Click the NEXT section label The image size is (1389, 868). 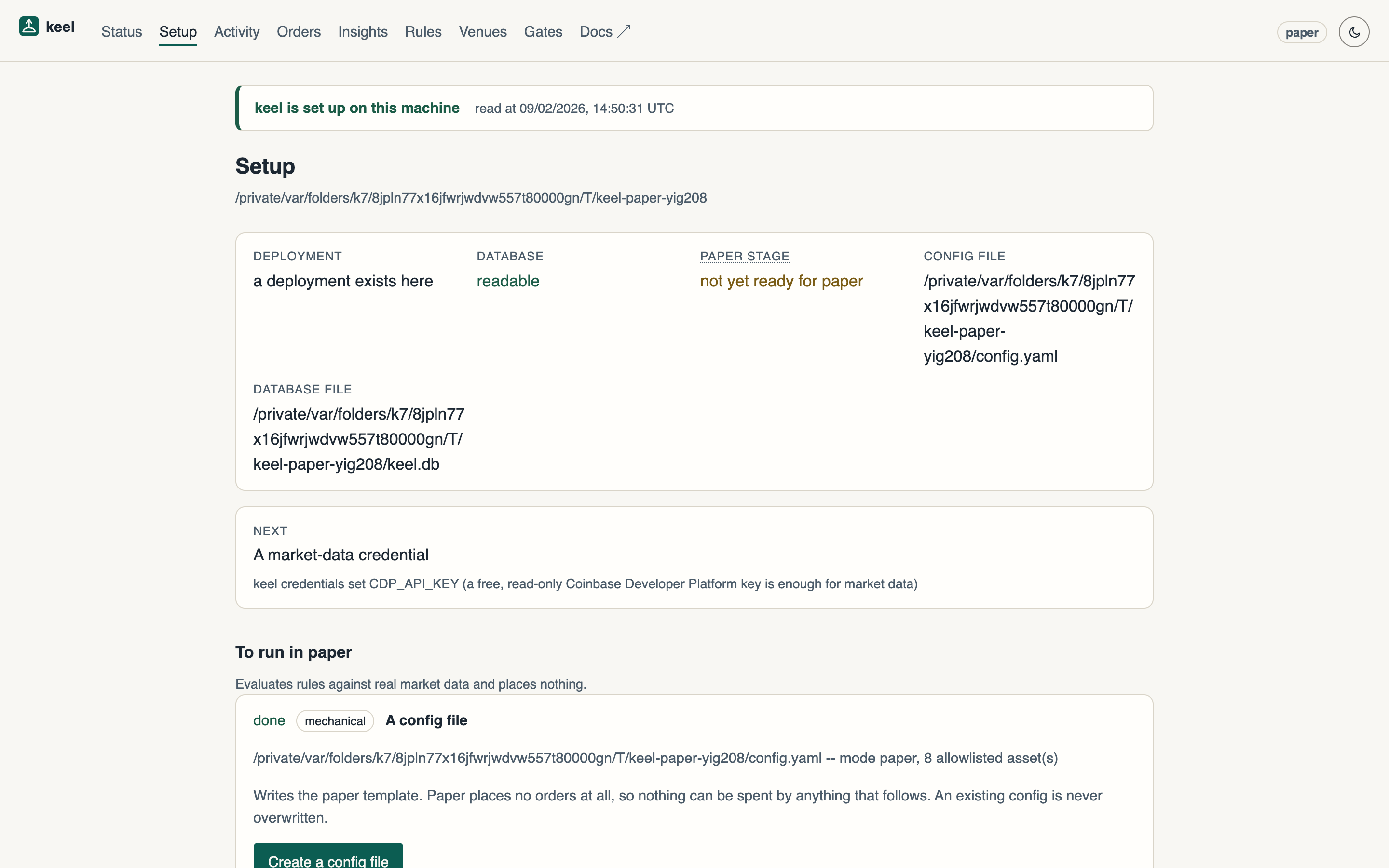(271, 531)
